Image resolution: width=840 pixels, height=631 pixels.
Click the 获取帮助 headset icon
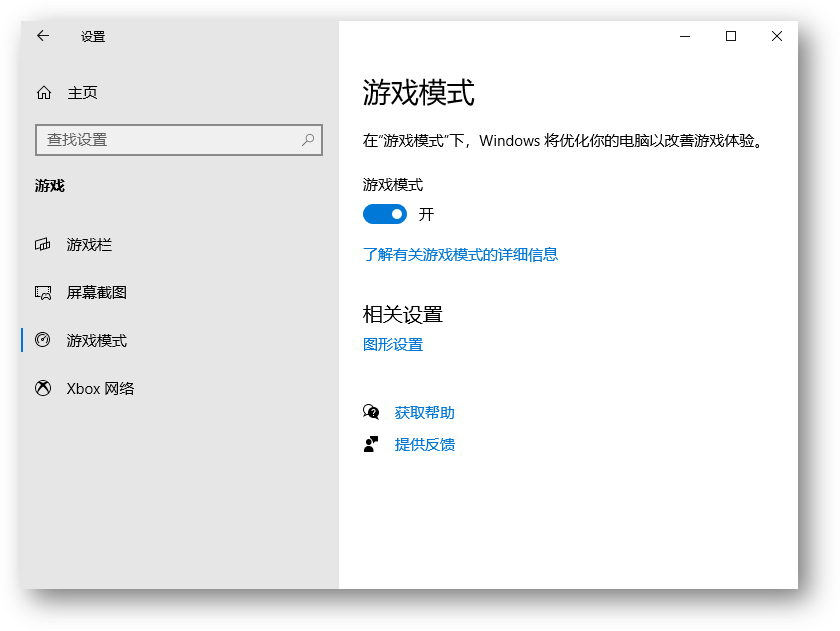pyautogui.click(x=371, y=412)
